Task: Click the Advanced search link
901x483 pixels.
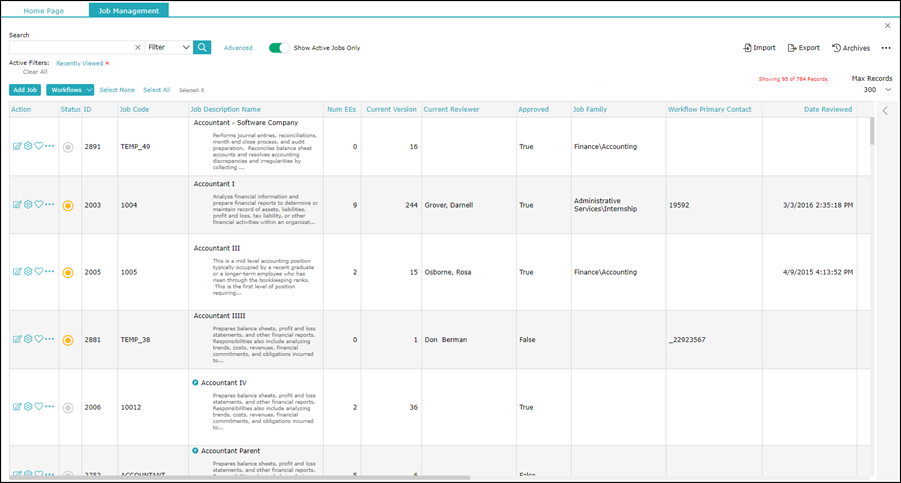Action: click(238, 48)
